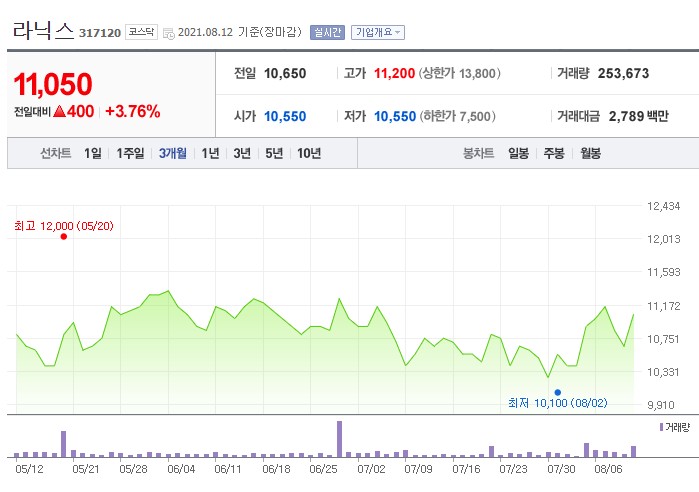Click the 최저 10,100 (08/02) label
This screenshot has height=492, width=699.
[558, 403]
